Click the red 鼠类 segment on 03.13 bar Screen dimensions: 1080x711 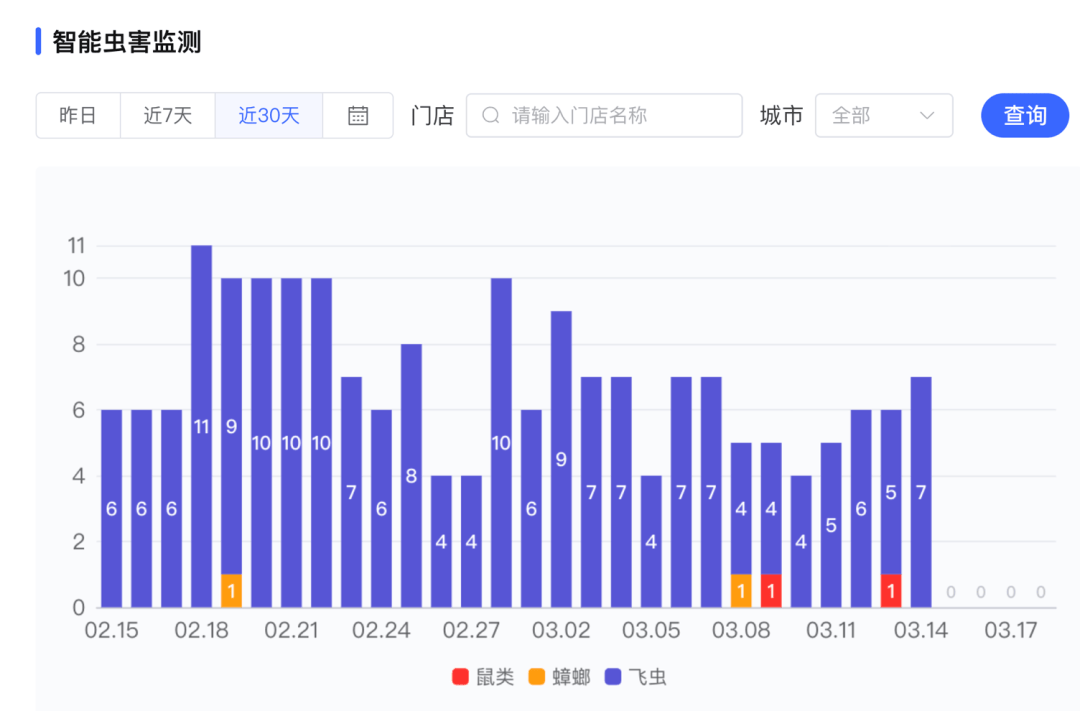[891, 591]
